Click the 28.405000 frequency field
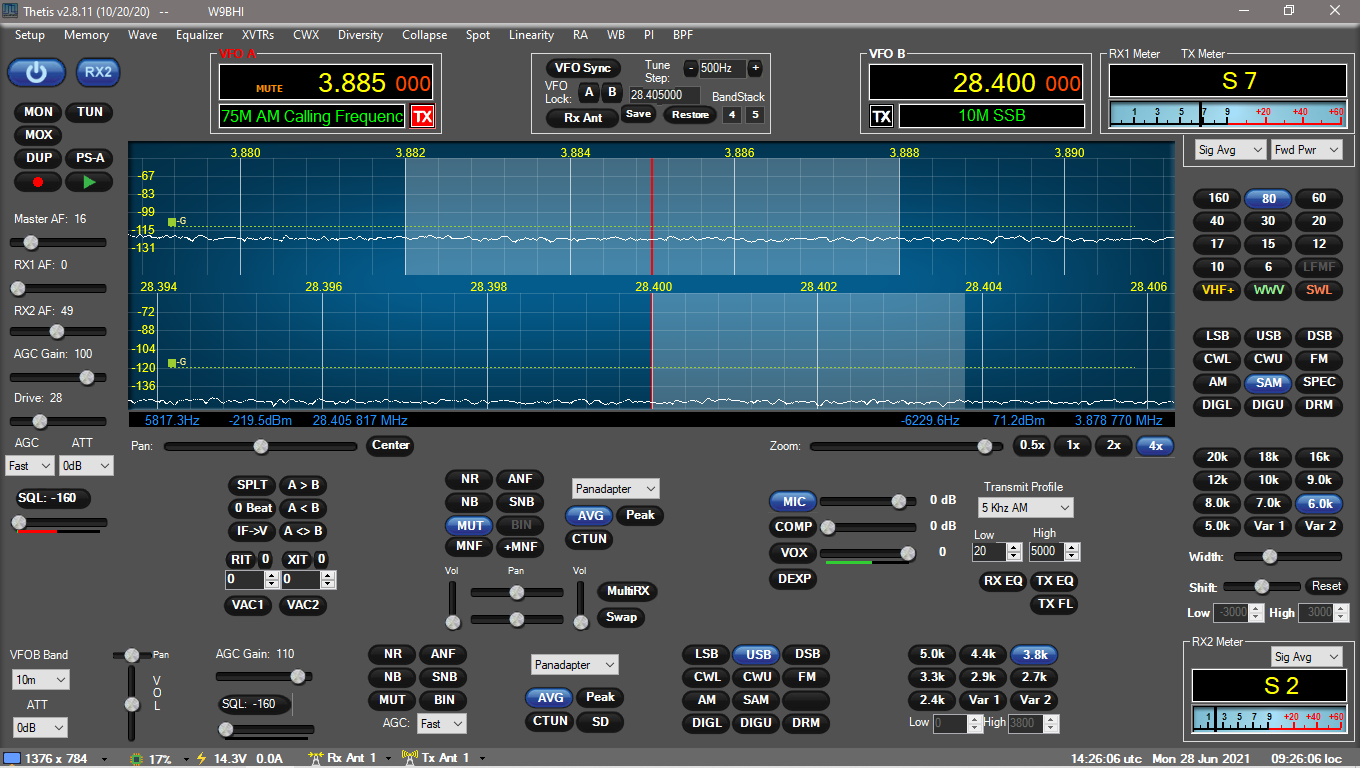 click(664, 95)
